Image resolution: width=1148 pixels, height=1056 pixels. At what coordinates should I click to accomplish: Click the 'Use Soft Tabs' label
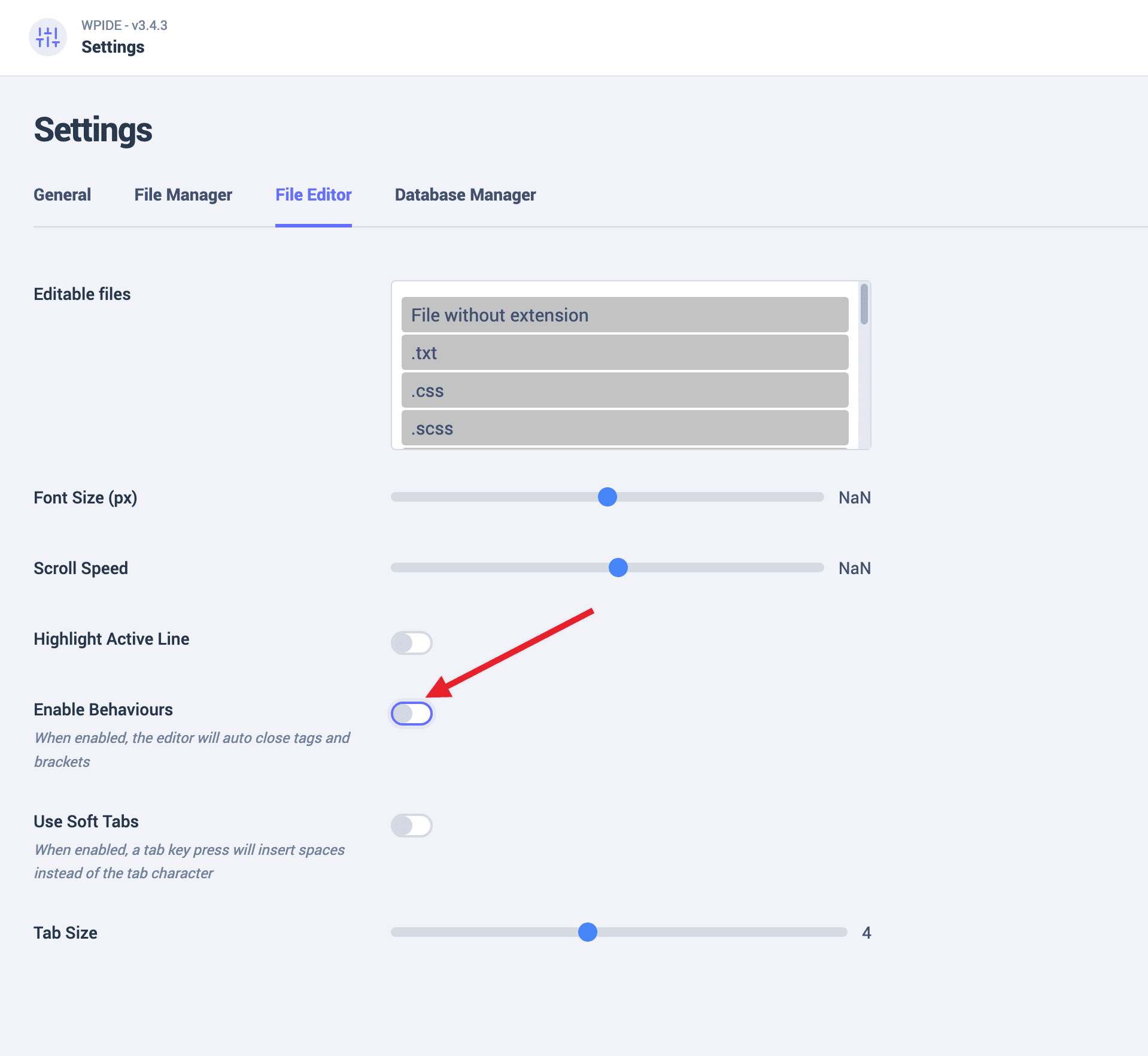pos(86,821)
